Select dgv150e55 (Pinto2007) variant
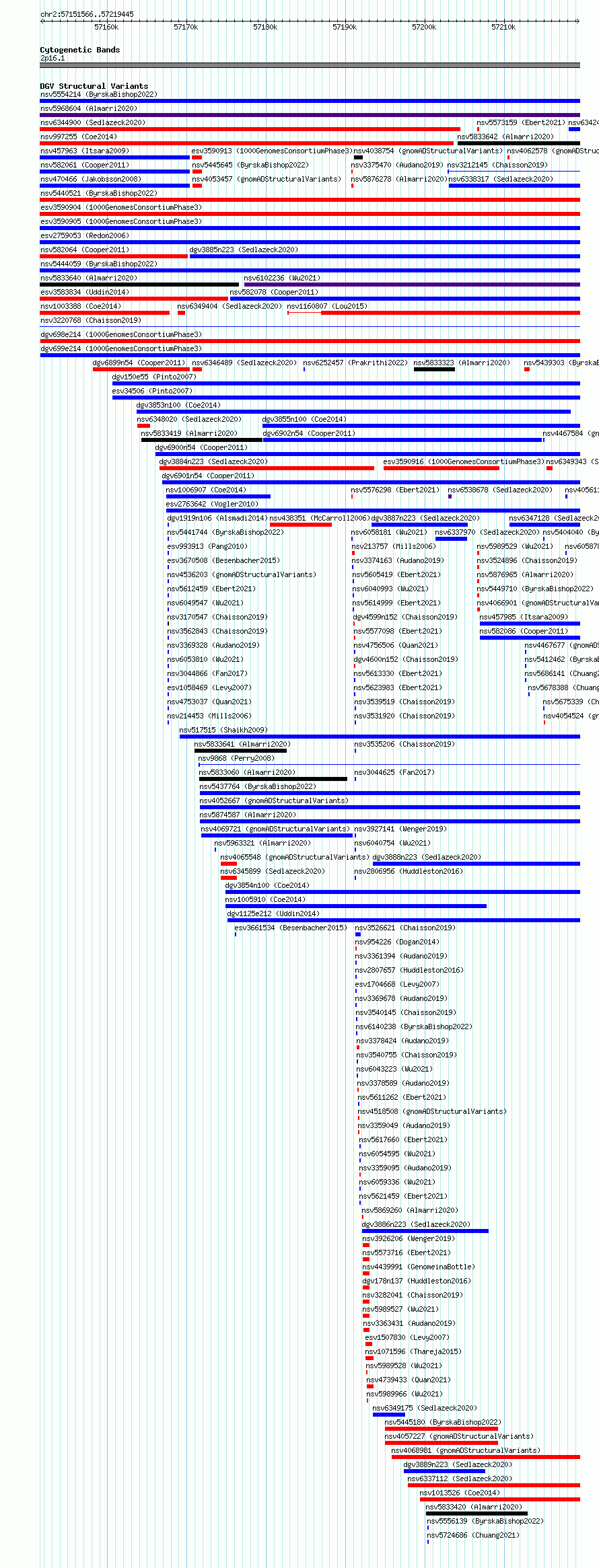 [154, 377]
